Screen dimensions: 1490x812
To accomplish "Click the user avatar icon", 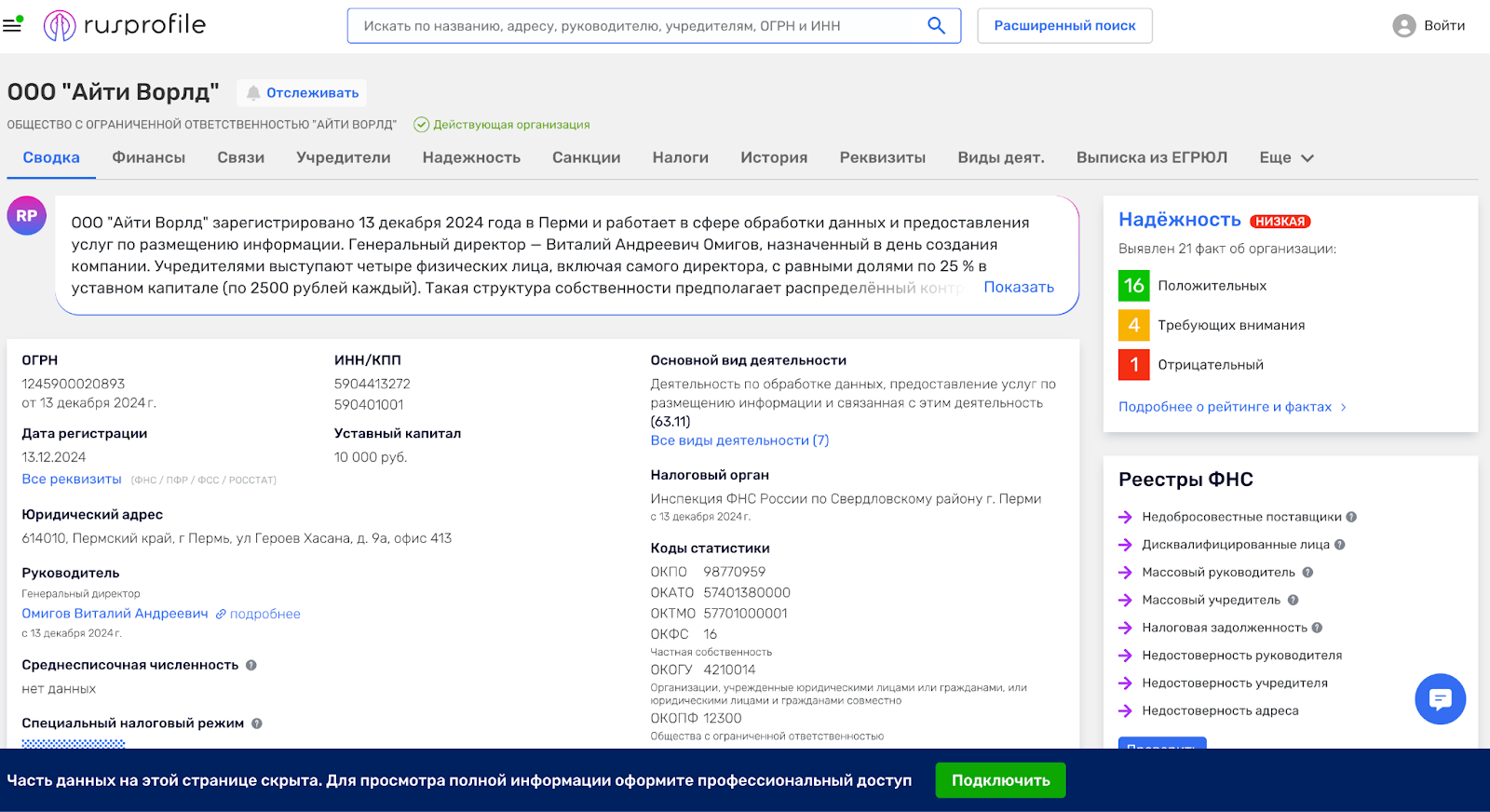I will pyautogui.click(x=1403, y=26).
